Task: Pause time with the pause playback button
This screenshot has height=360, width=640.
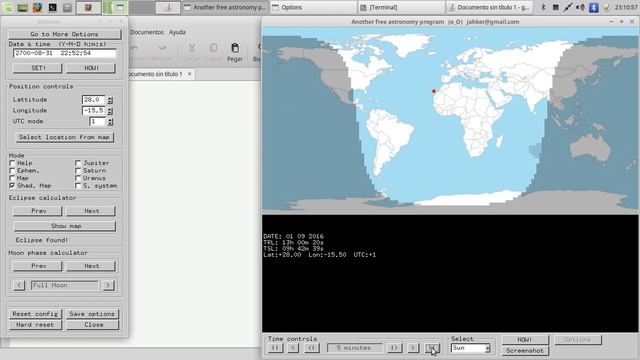Action: pyautogui.click(x=275, y=348)
